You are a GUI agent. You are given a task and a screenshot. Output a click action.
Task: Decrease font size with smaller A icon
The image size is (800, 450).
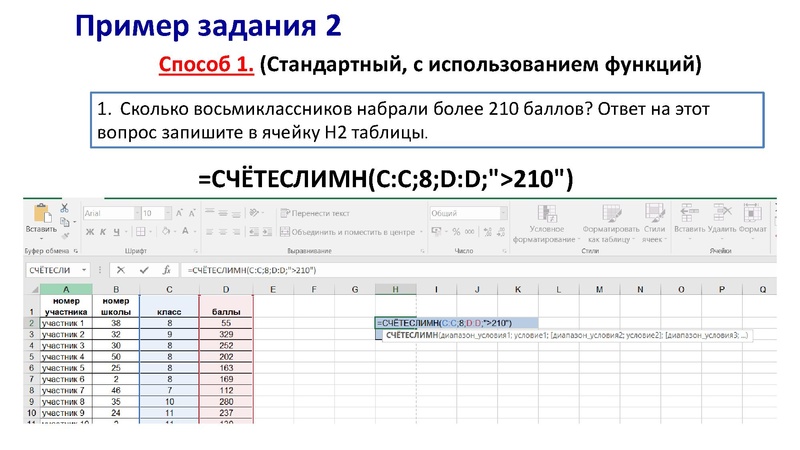tap(192, 213)
